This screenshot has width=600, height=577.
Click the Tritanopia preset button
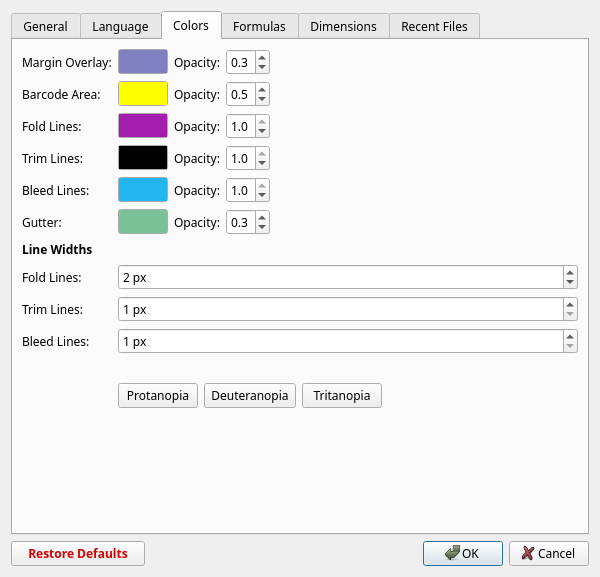[341, 396]
